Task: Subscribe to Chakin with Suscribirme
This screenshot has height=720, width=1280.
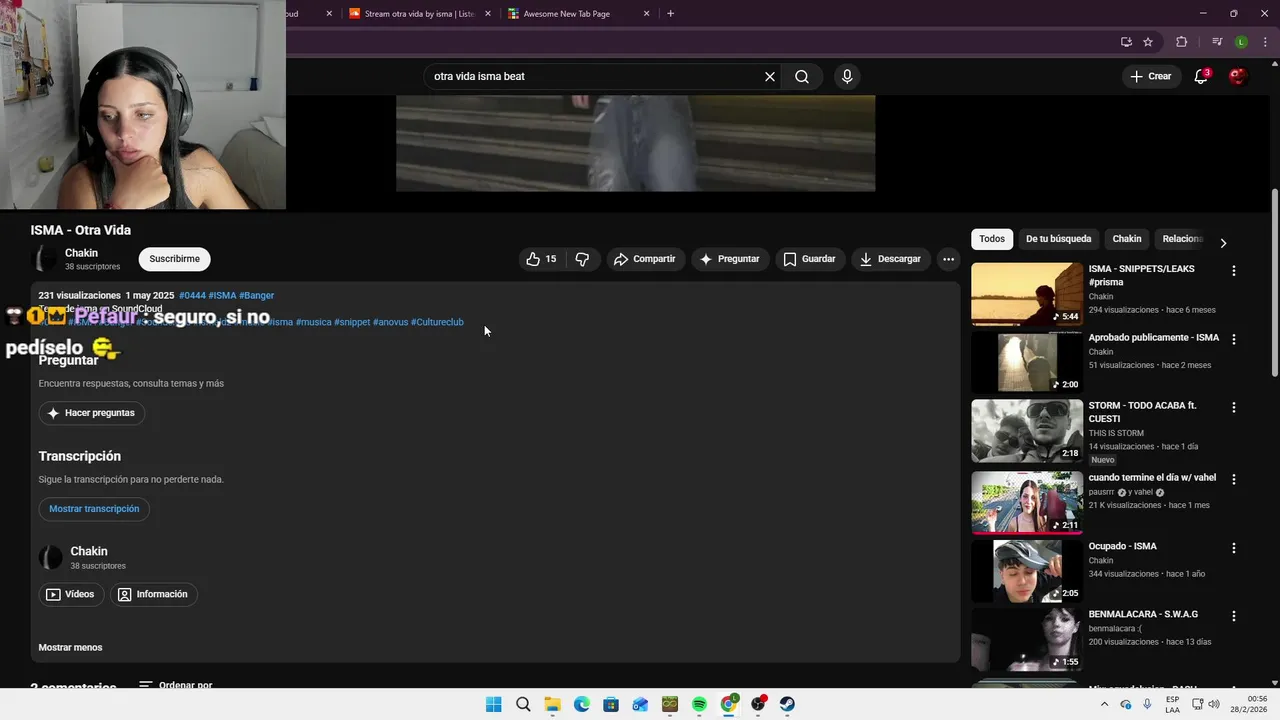Action: (174, 259)
